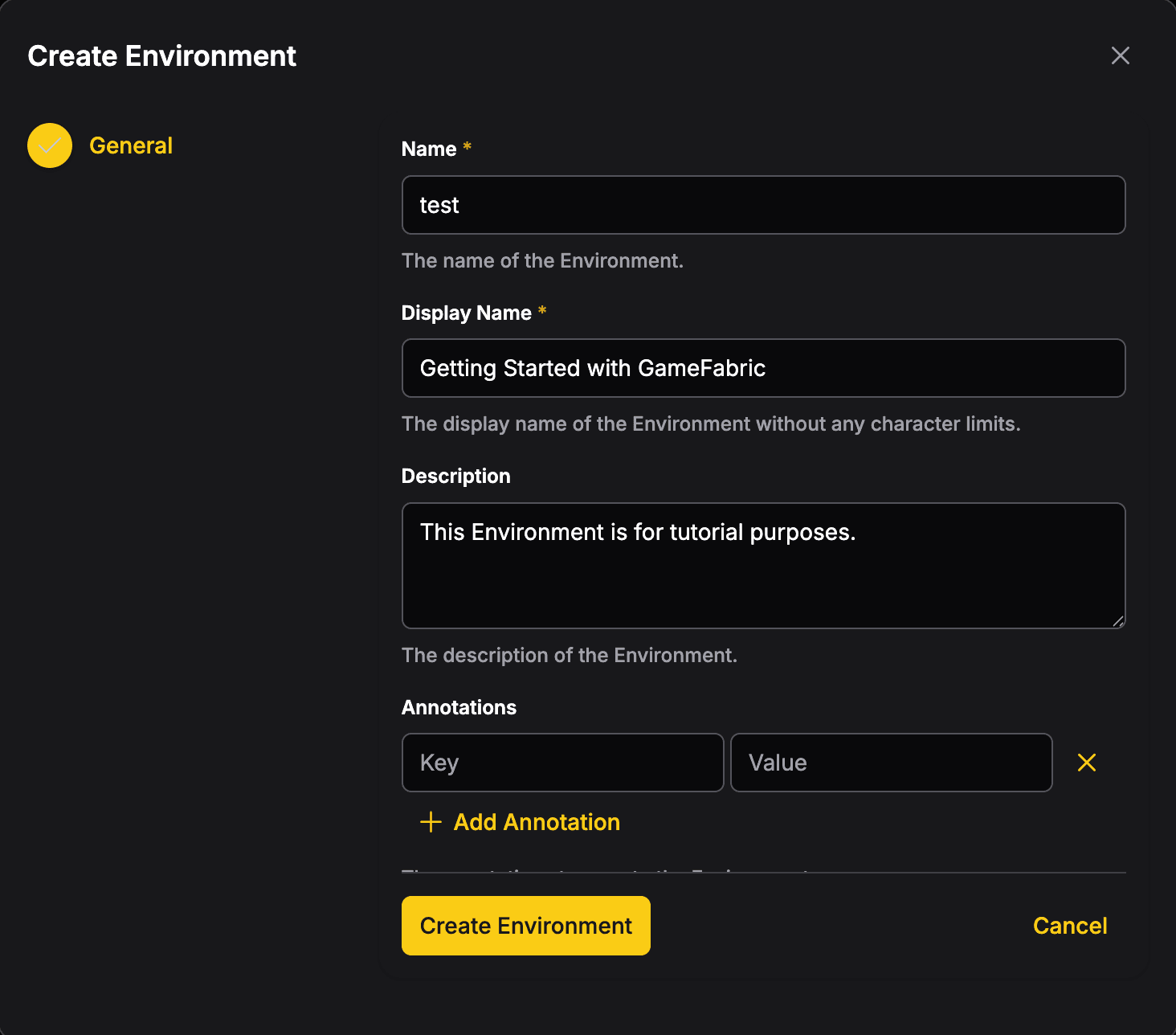Cancel the environment creation
This screenshot has width=1176, height=1035.
pos(1070,926)
